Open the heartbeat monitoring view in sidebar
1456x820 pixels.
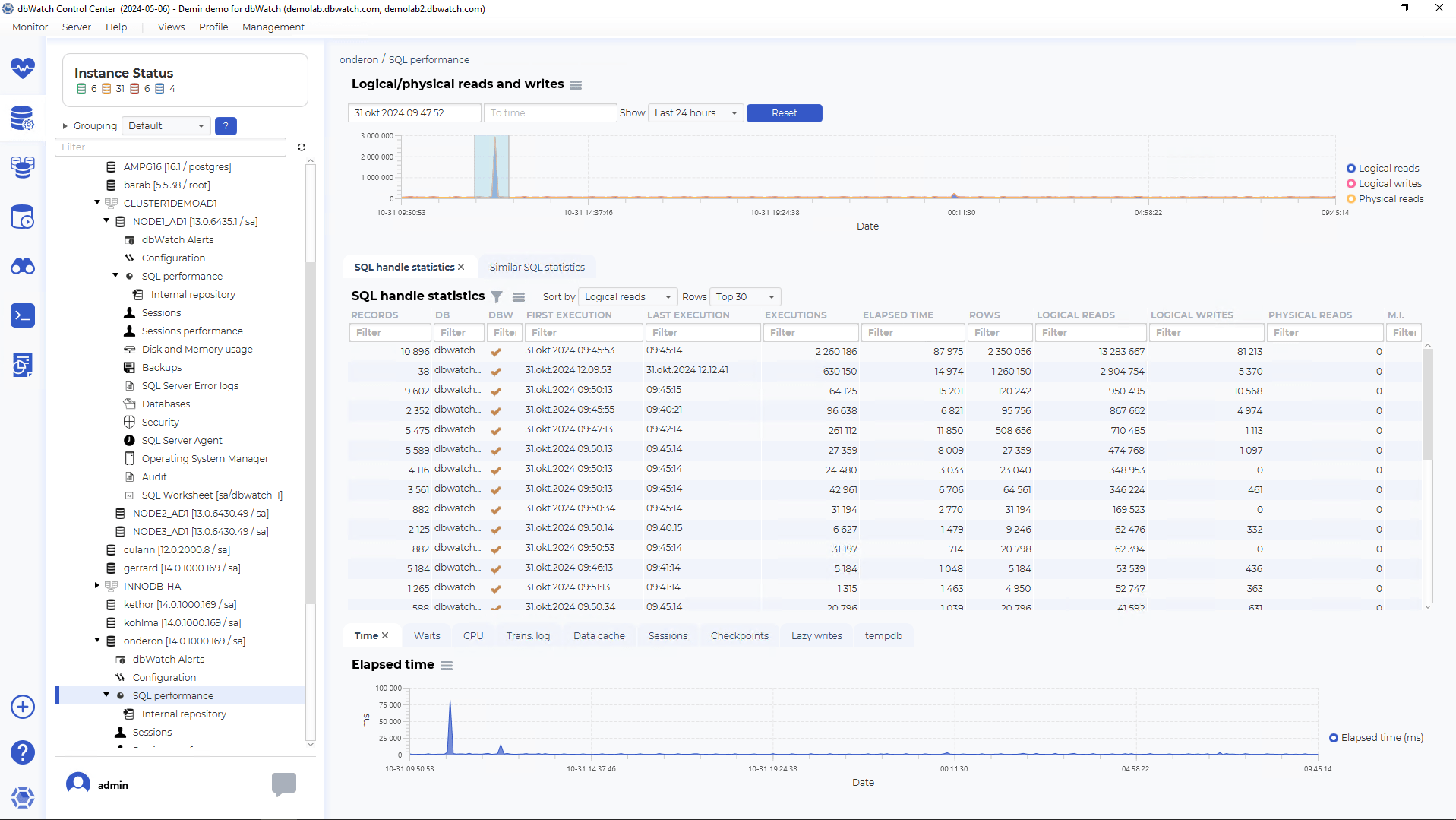(23, 68)
